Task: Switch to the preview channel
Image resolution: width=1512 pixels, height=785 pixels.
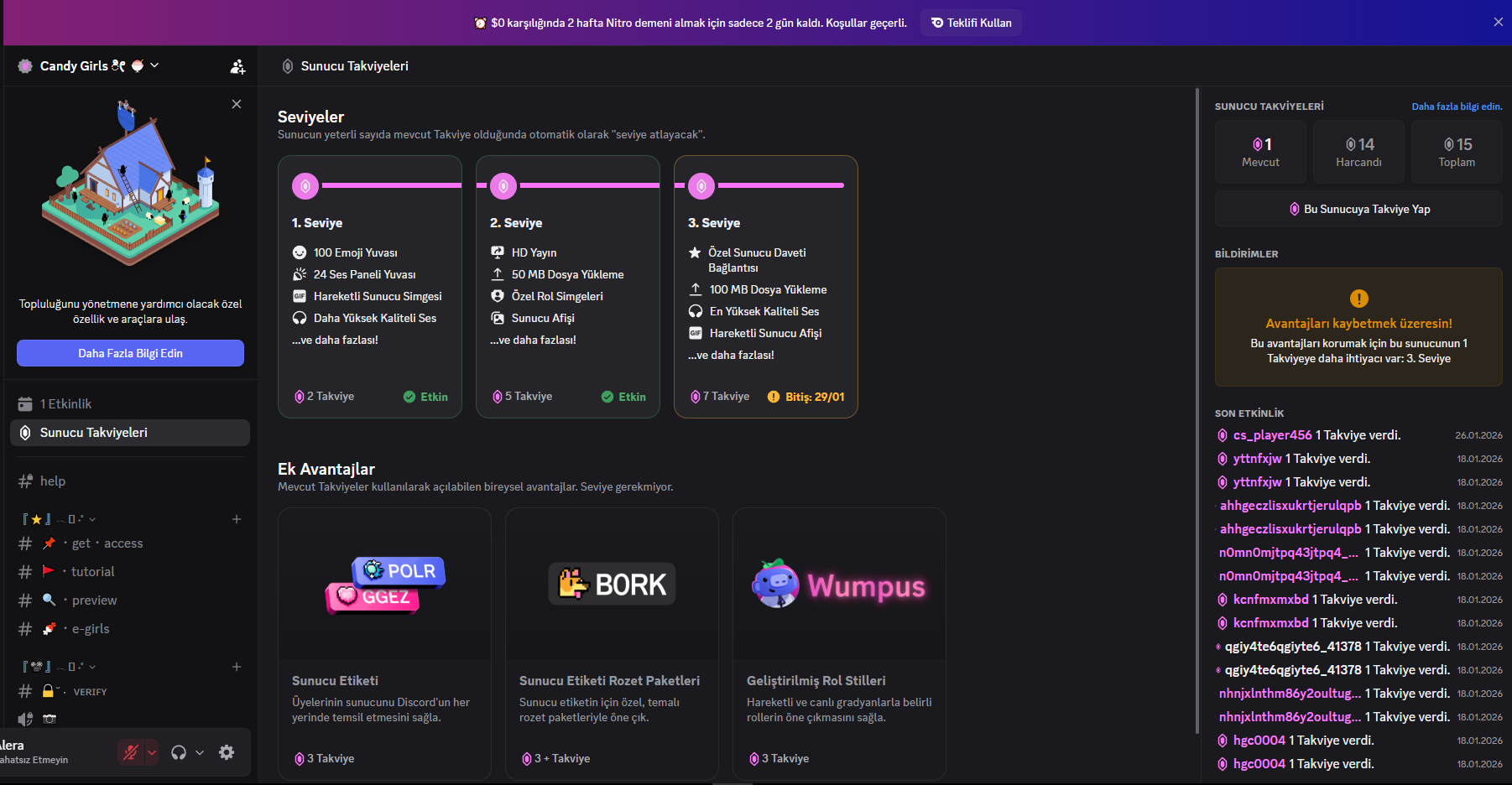Action: pyautogui.click(x=130, y=600)
